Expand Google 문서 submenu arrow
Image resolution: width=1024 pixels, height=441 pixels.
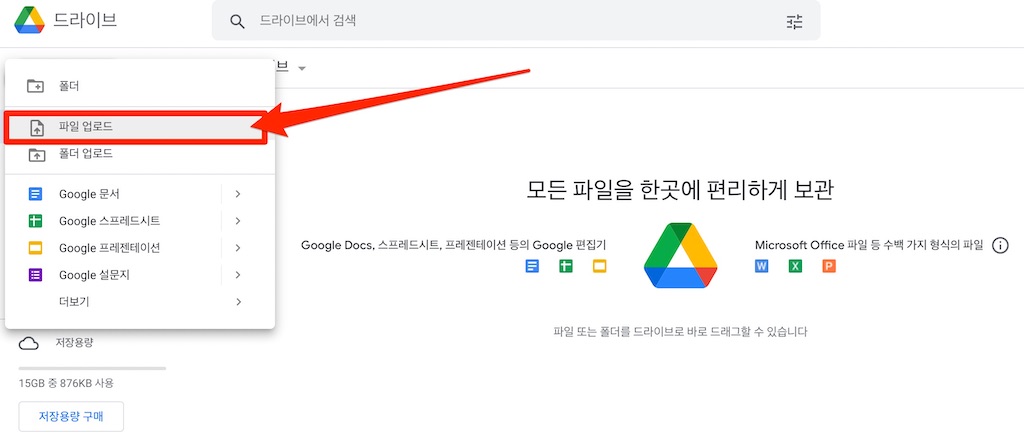[x=238, y=194]
